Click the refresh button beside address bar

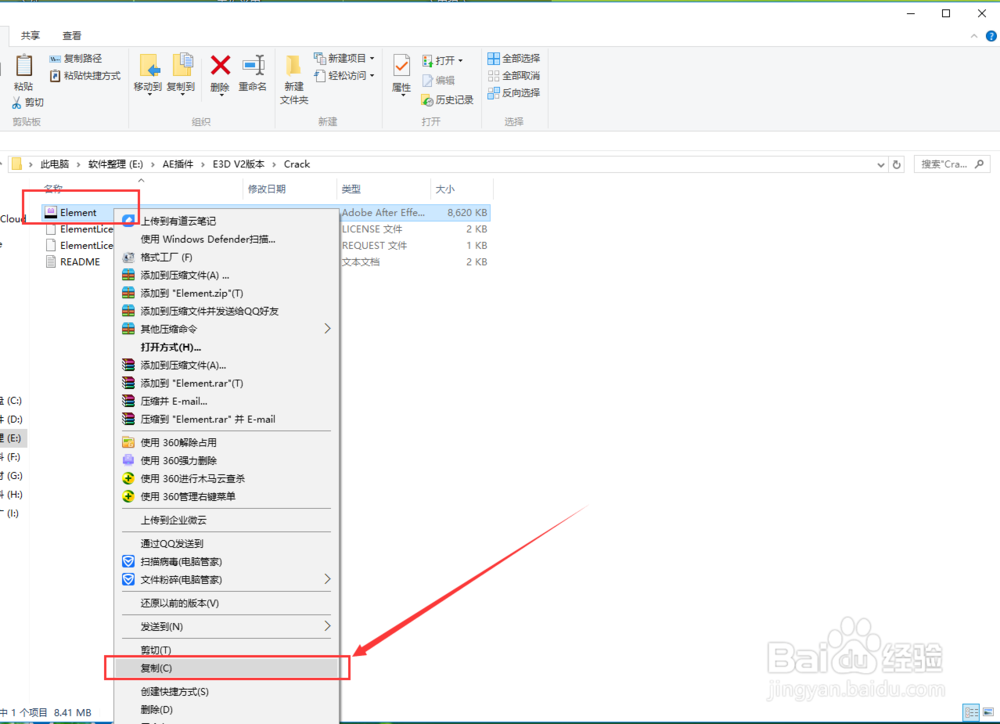tap(897, 165)
